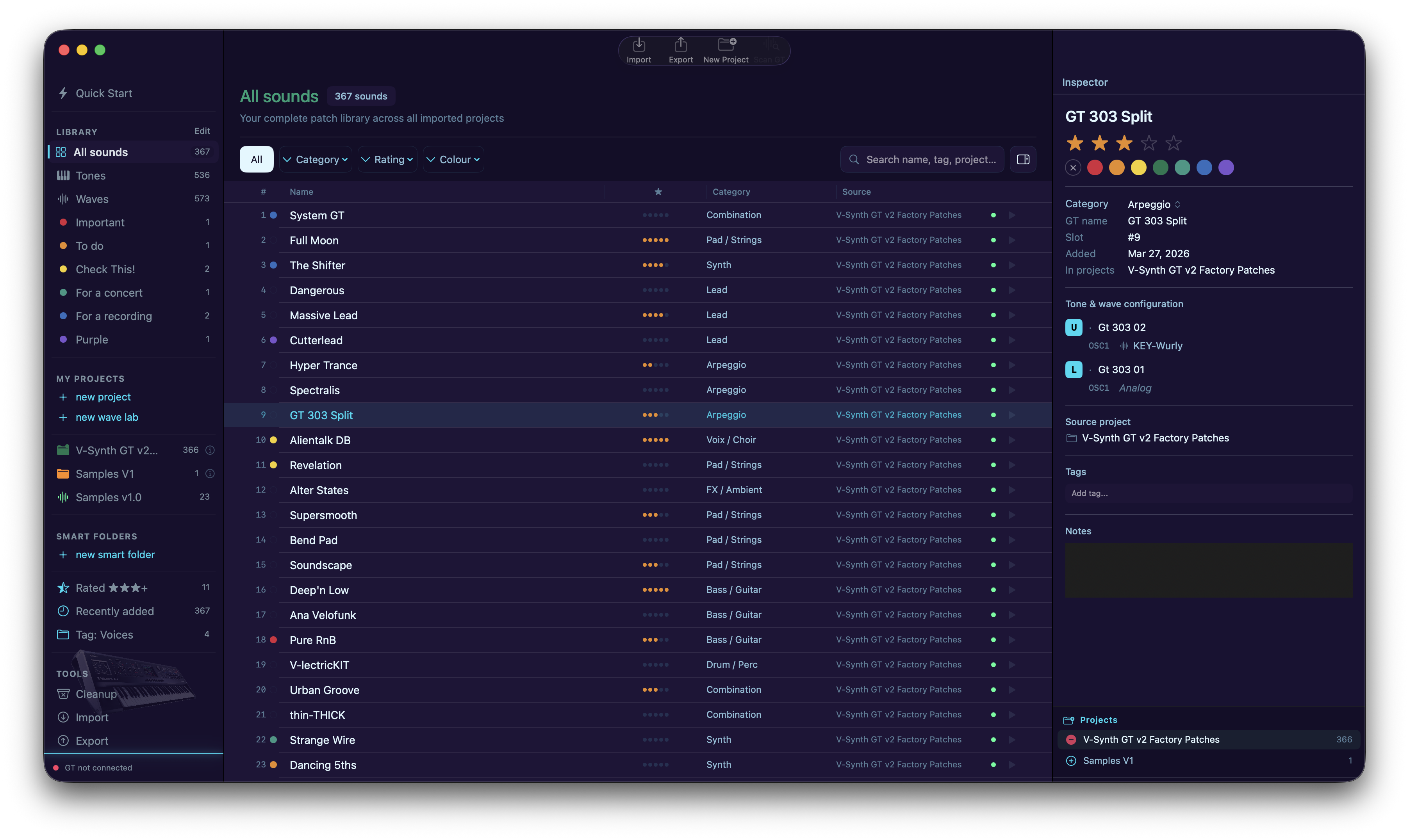Click the plus icon beside new smart folder
The height and width of the screenshot is (840, 1409).
coord(63,555)
